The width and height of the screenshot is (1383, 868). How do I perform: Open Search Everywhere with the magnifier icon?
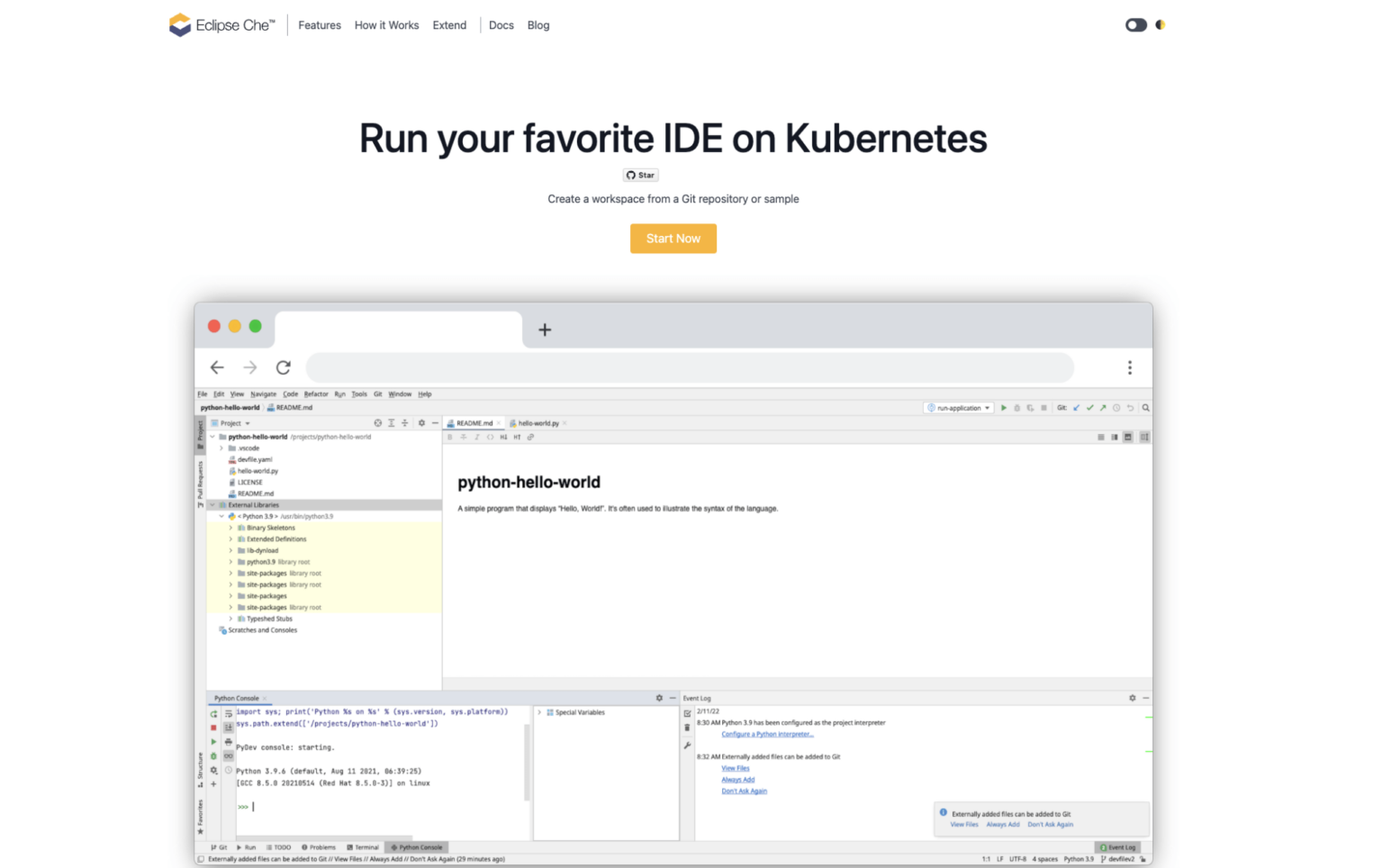coord(1145,407)
